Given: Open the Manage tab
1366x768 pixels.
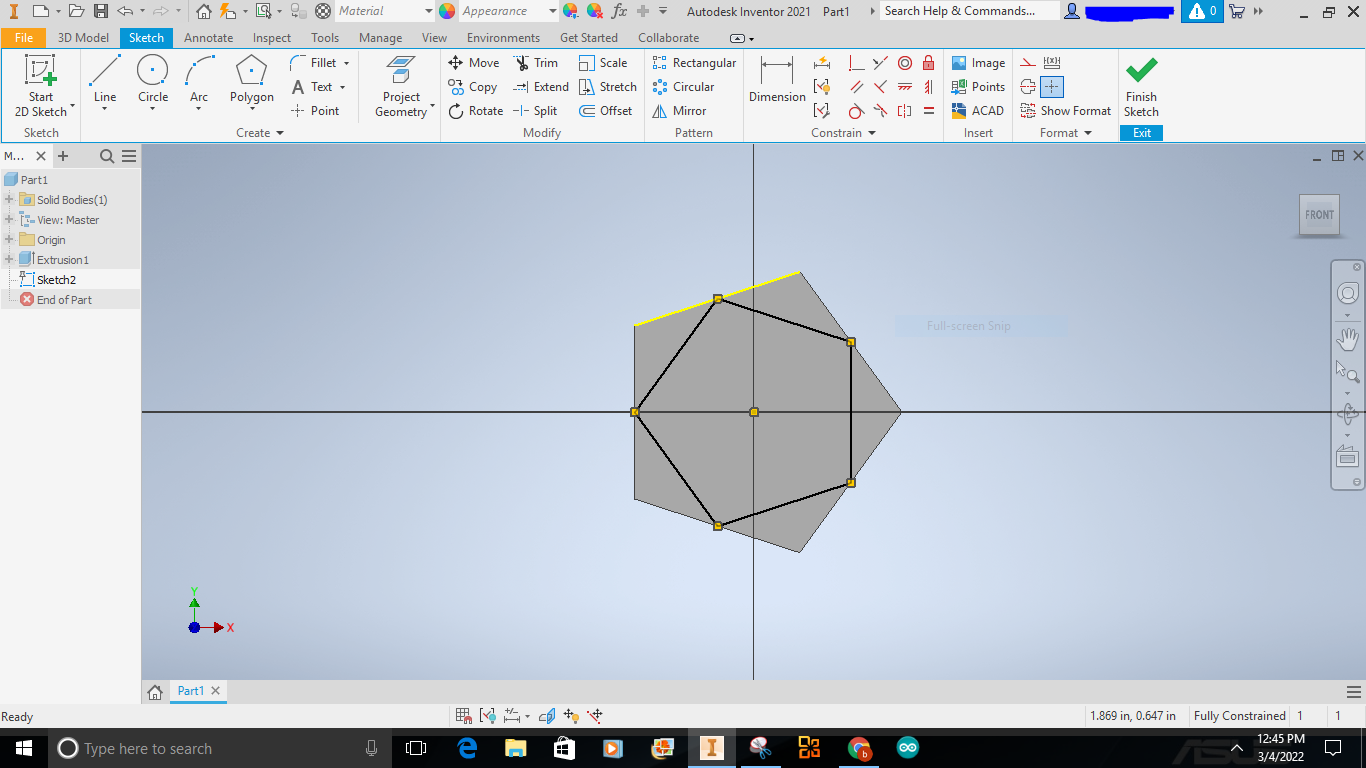Looking at the screenshot, I should [x=380, y=38].
